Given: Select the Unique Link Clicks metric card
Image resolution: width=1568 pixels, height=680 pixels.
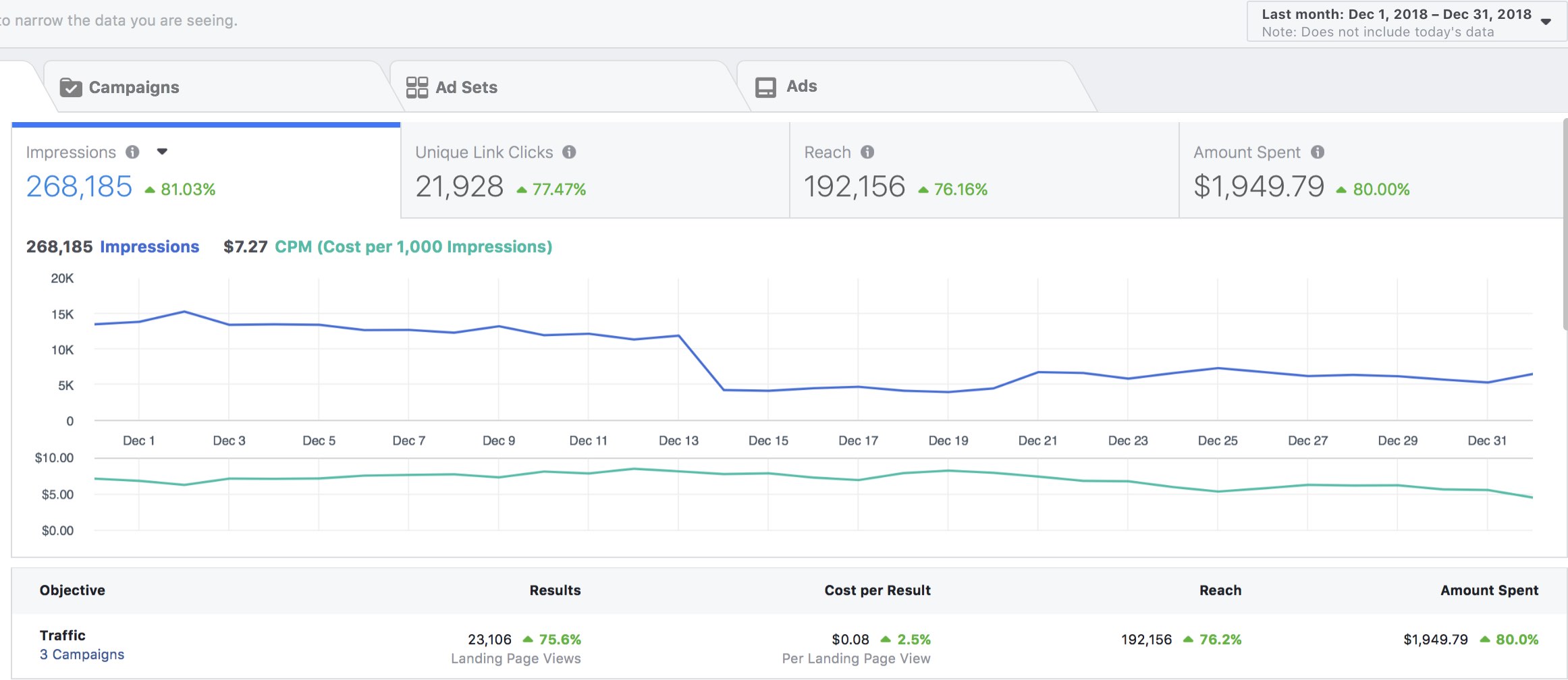Looking at the screenshot, I should point(595,170).
